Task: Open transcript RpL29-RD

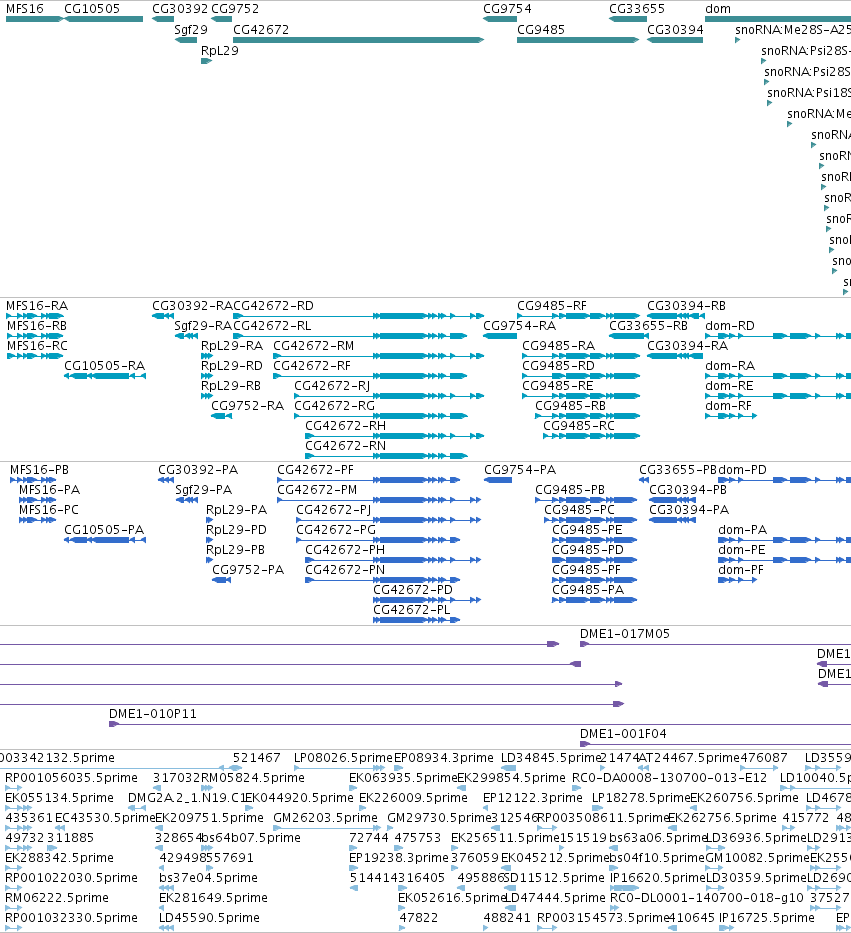Action: [231, 366]
